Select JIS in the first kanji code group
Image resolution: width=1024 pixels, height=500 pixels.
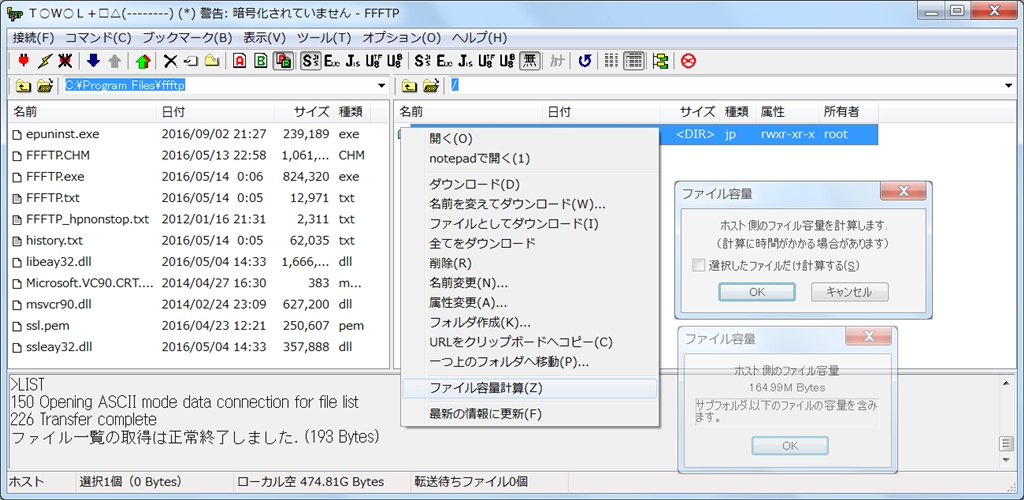point(353,61)
